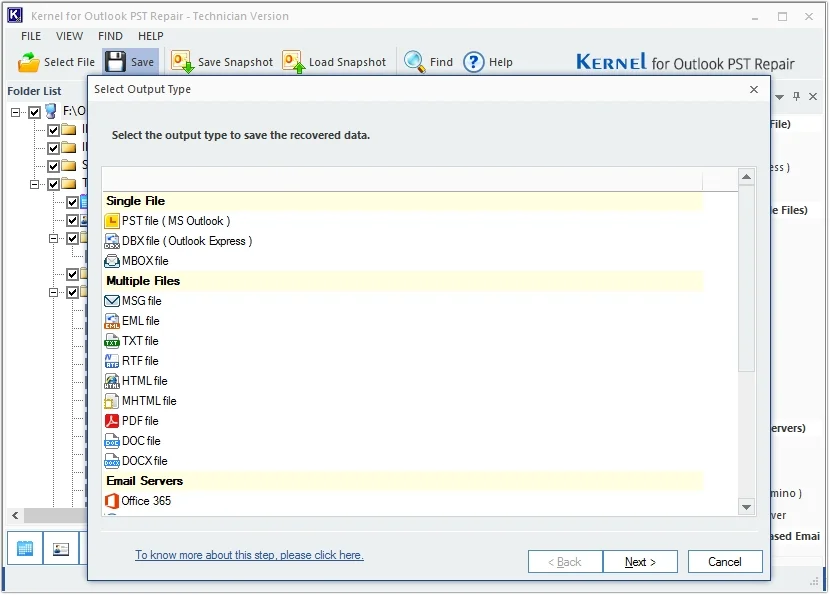Click the Load Snapshot icon

coord(294,62)
